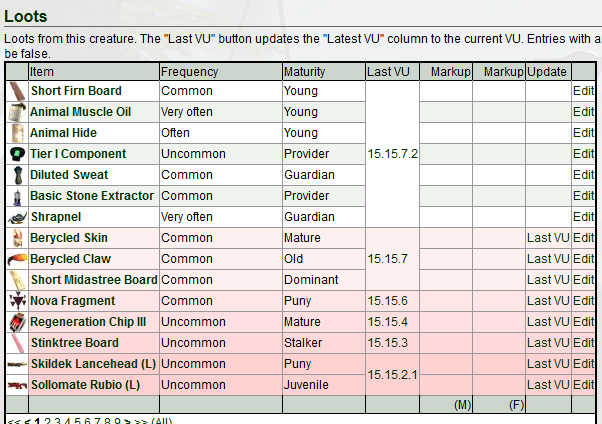Go to page 5 of loots
Image resolution: width=602 pixels, height=424 pixels.
(x=77, y=421)
